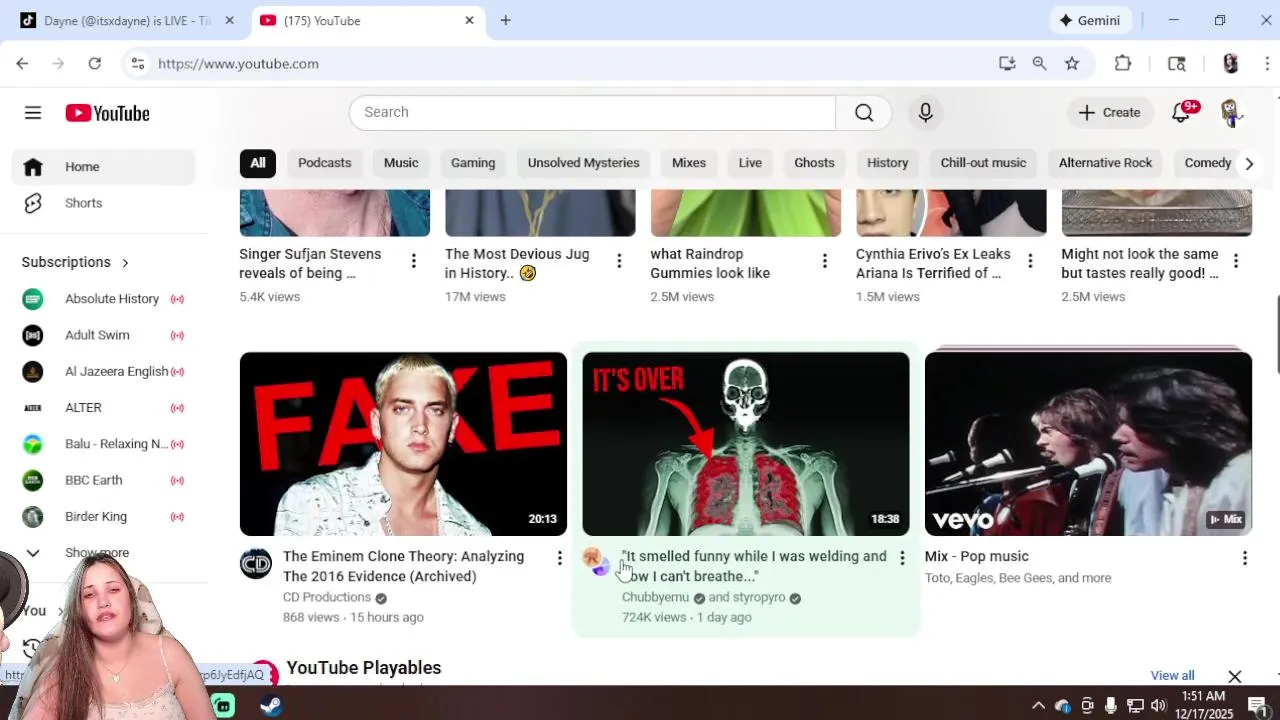The image size is (1280, 720).
Task: Select the Ghosts filter chip
Action: 814,163
